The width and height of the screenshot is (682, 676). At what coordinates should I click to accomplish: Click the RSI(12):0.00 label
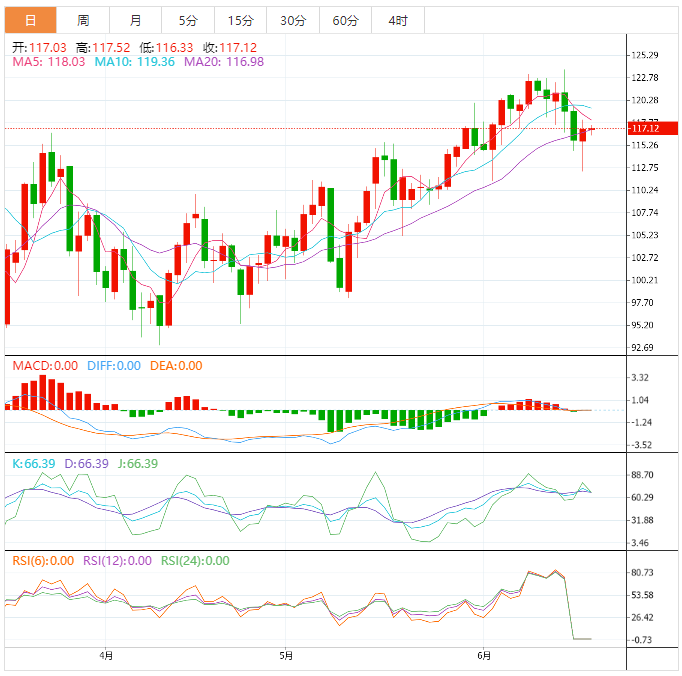117,561
